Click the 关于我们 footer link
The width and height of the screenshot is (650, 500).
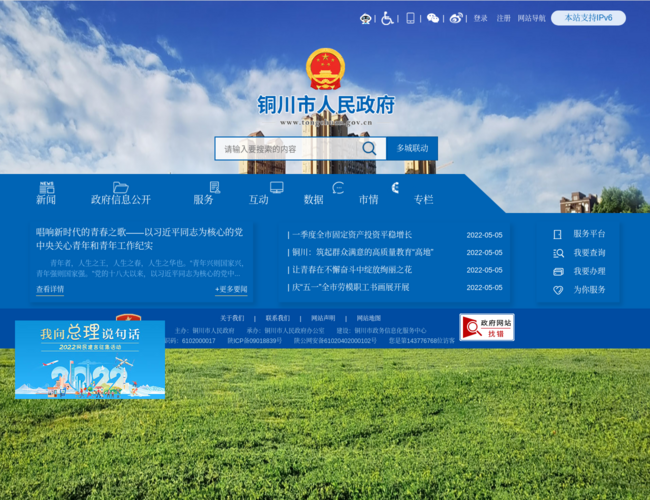[232, 318]
